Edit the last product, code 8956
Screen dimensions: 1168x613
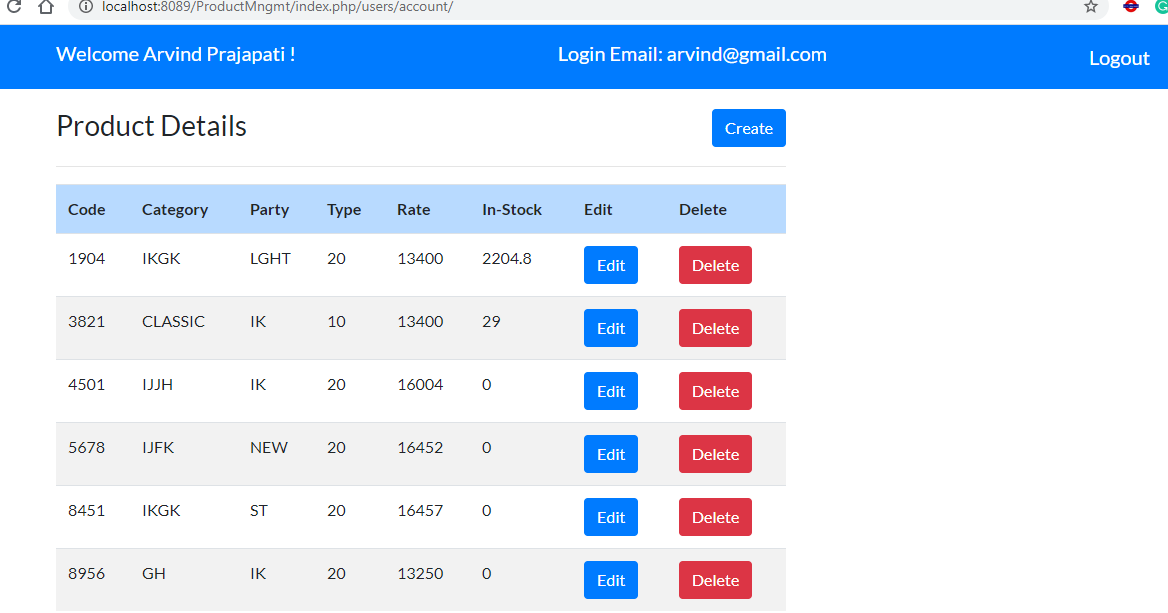[x=610, y=580]
